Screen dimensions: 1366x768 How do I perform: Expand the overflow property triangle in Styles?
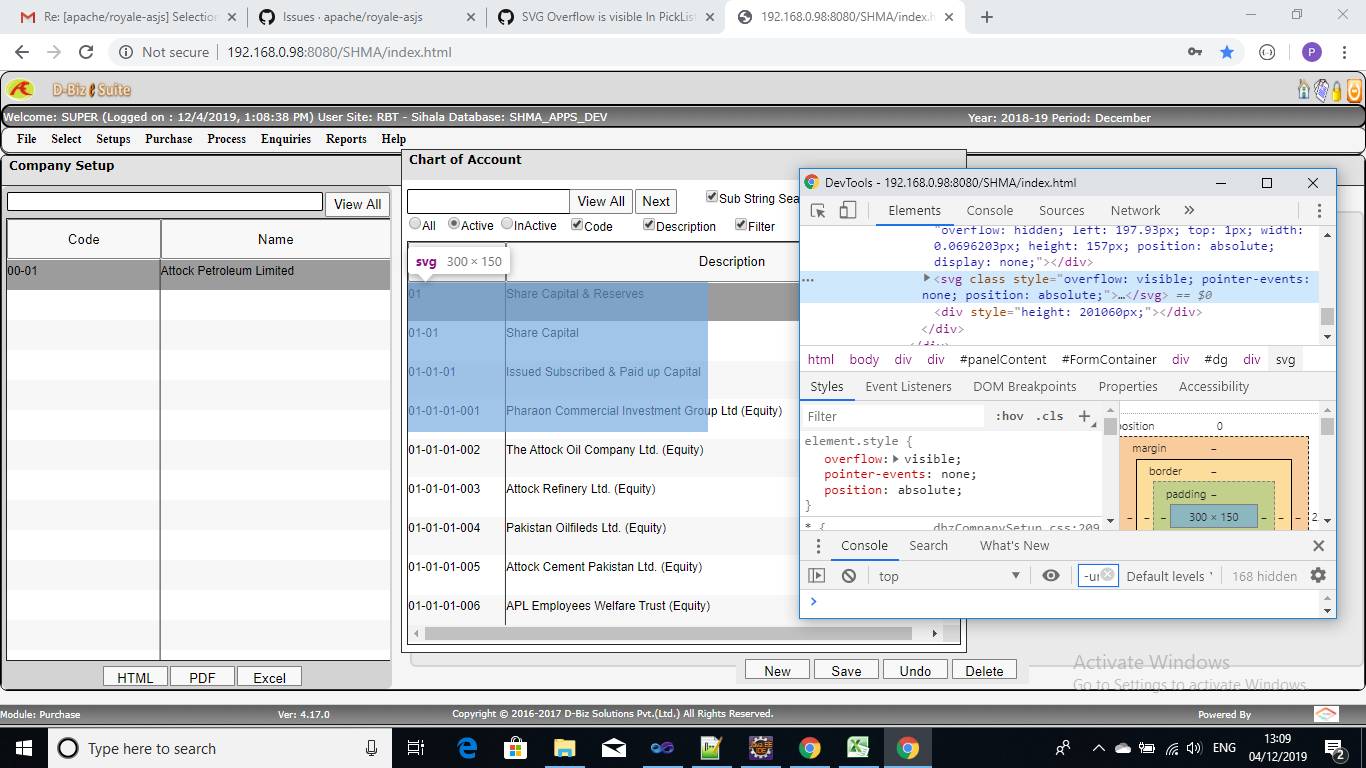(x=896, y=458)
